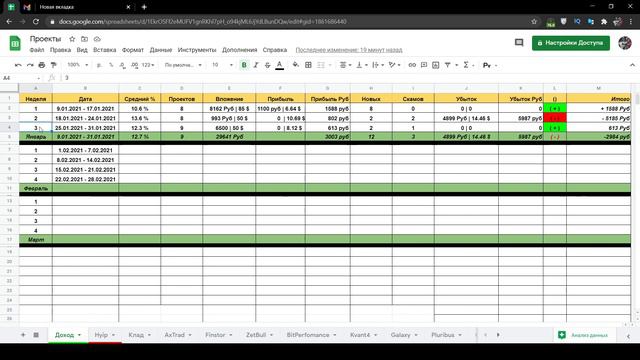The image size is (640, 360).
Task: Switch to the Galaxy sheet tab
Action: click(x=400, y=335)
